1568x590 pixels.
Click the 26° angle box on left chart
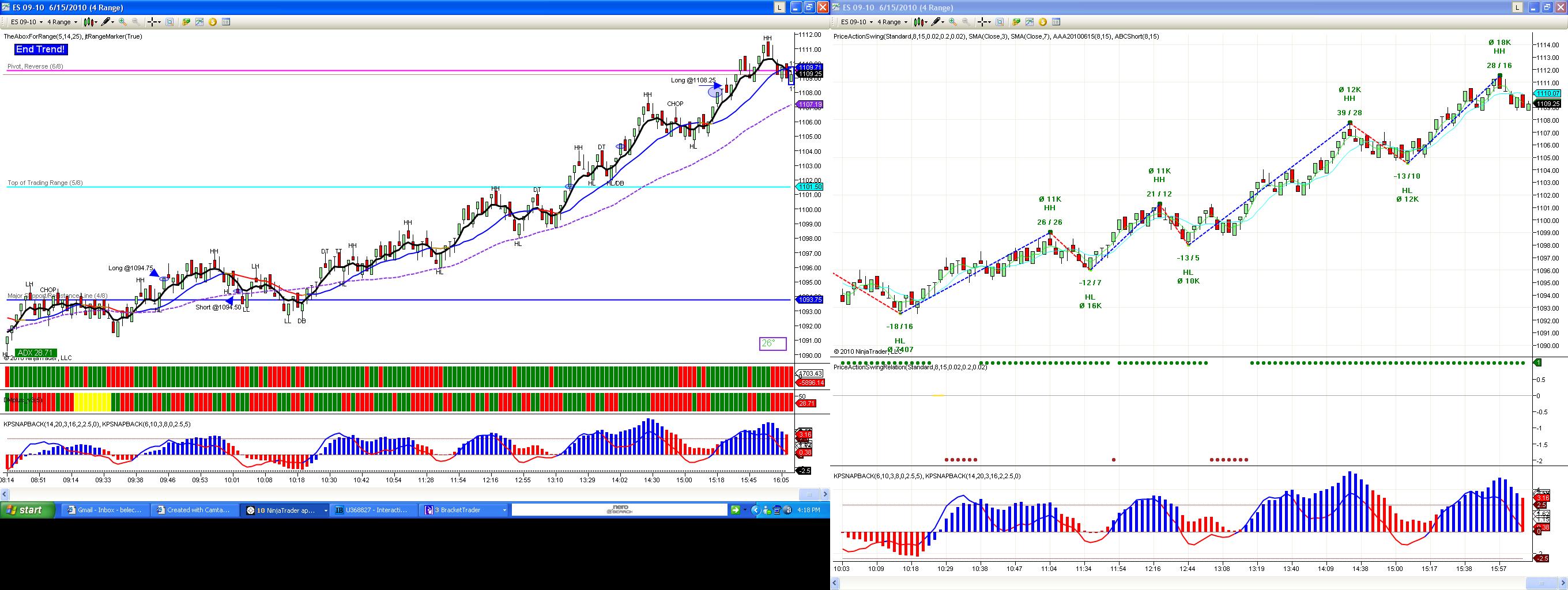point(772,343)
